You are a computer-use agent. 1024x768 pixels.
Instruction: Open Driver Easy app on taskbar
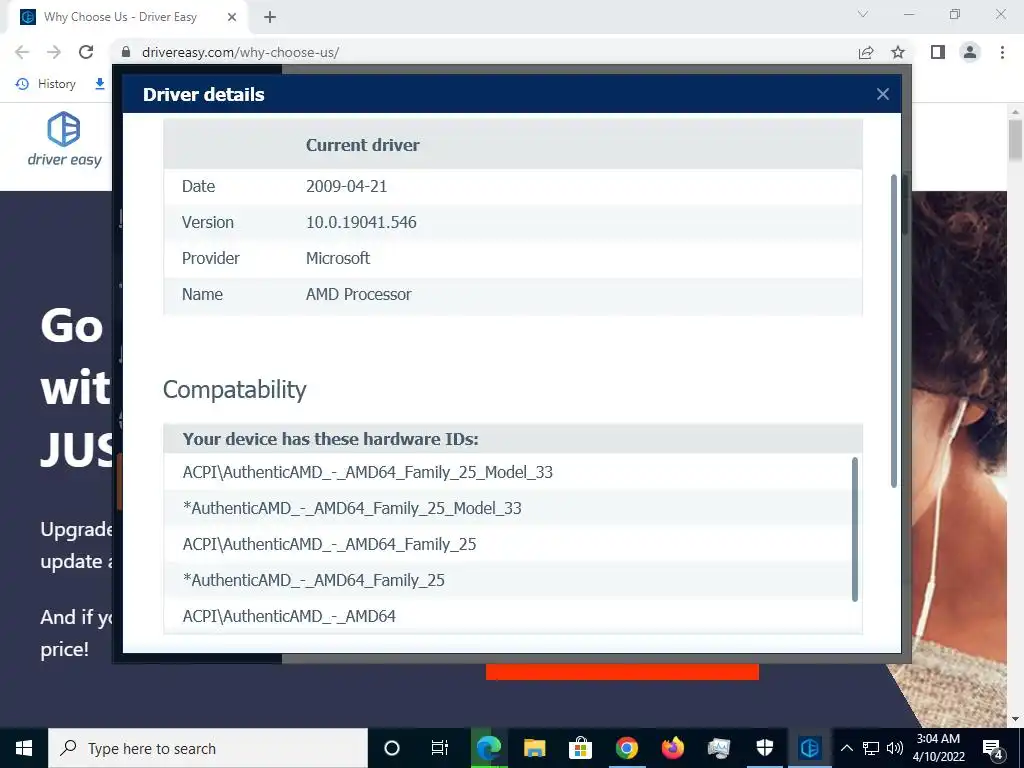(x=810, y=748)
